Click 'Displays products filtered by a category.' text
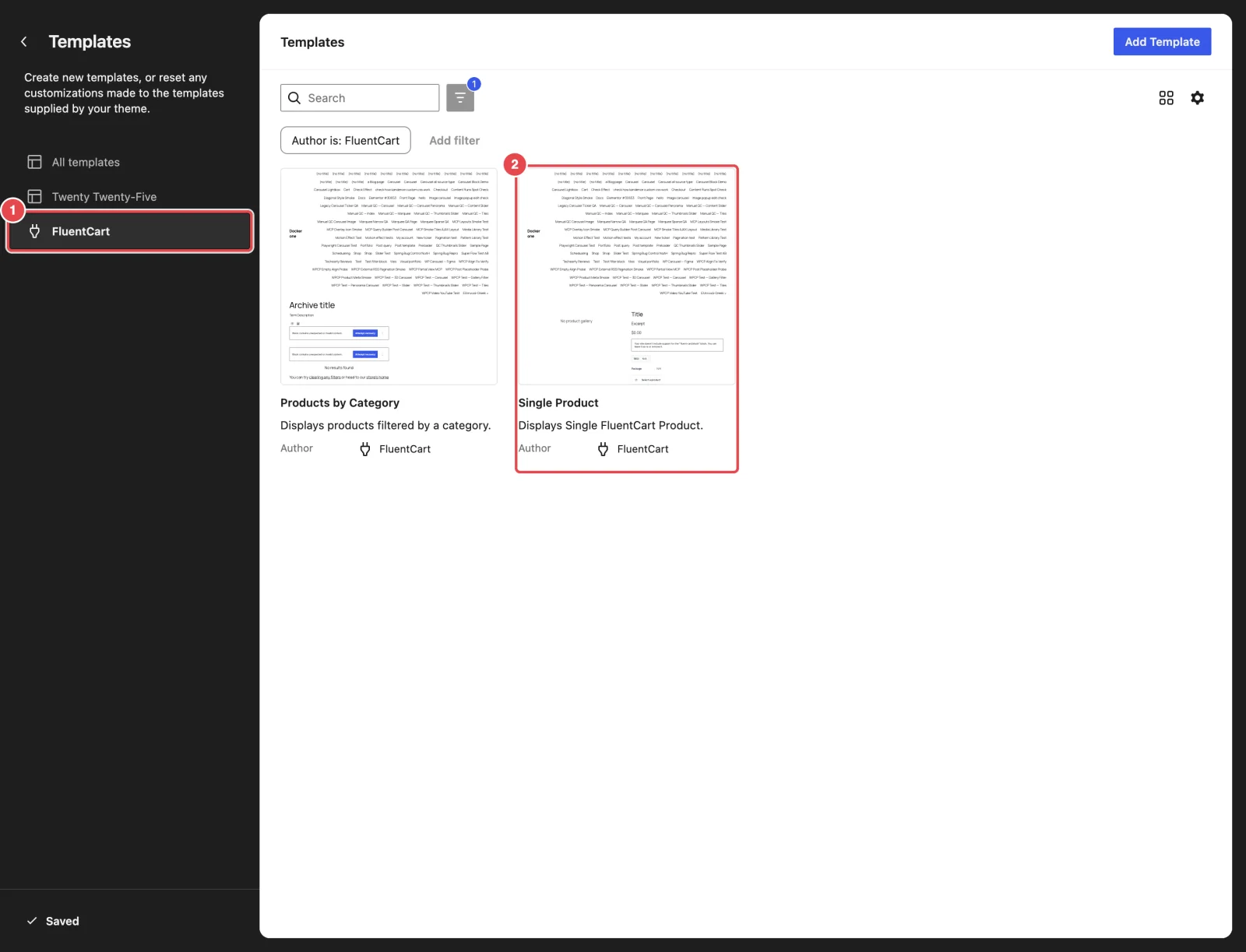Screen dimensions: 1246x952 pos(385,426)
